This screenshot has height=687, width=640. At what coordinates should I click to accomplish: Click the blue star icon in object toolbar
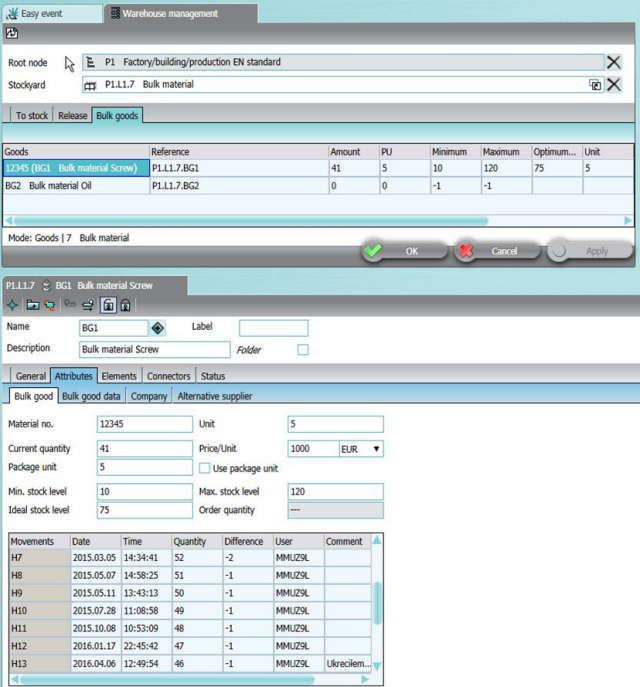point(12,305)
